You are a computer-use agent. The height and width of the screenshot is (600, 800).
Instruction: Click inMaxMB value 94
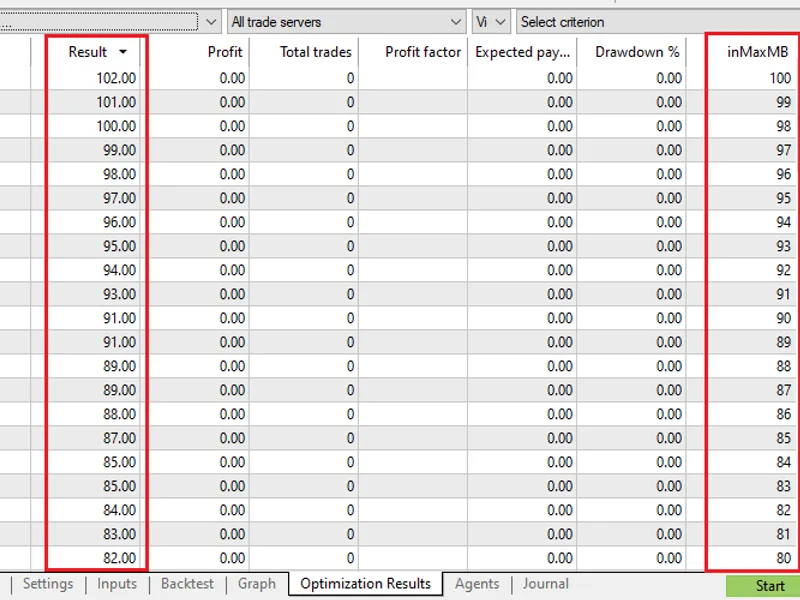click(x=784, y=222)
